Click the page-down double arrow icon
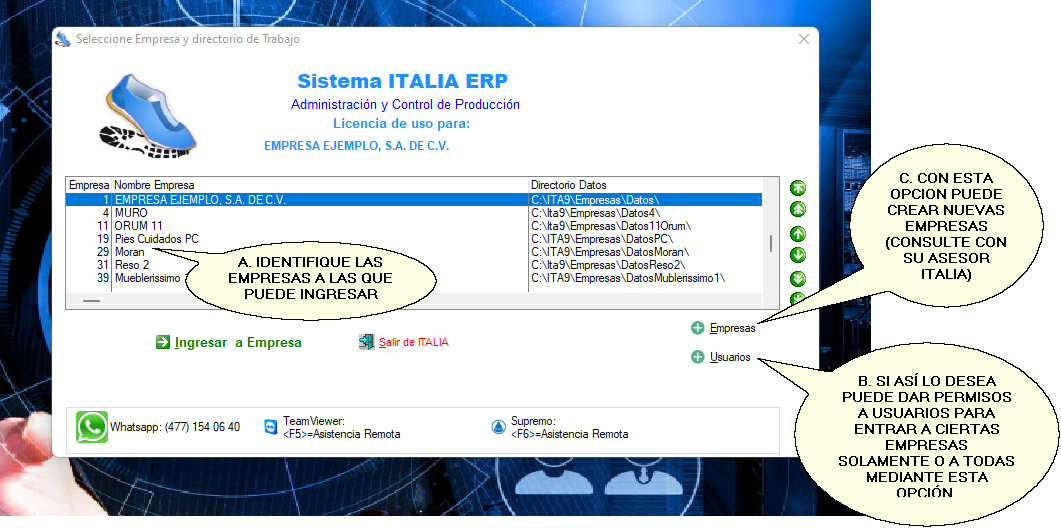1061x528 pixels. coord(798,279)
